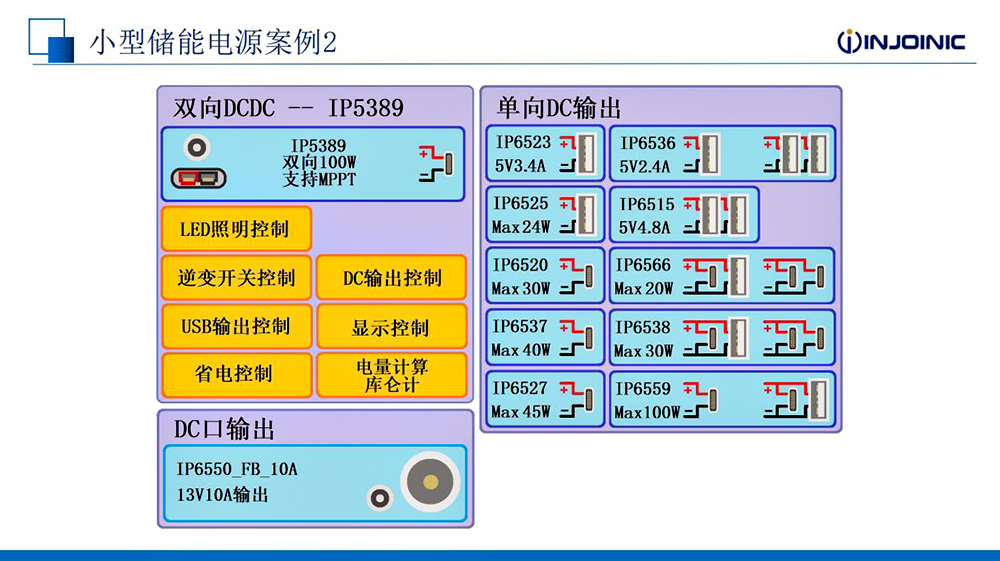1000x561 pixels.
Task: Click the IP6525 label
Action: pos(520,203)
